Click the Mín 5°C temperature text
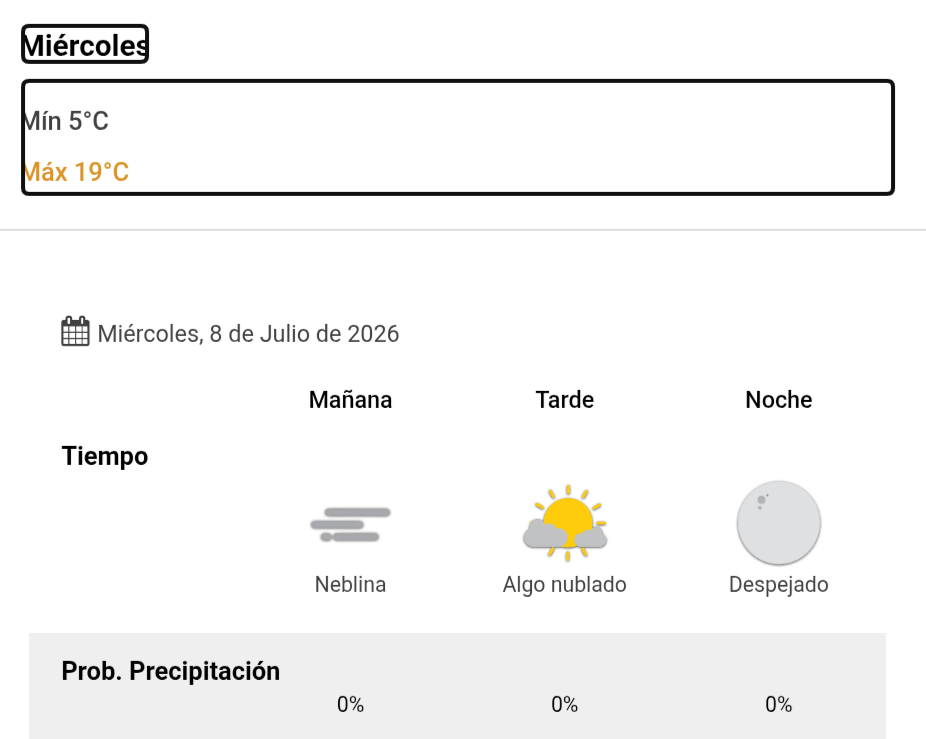The image size is (926, 739). [66, 121]
